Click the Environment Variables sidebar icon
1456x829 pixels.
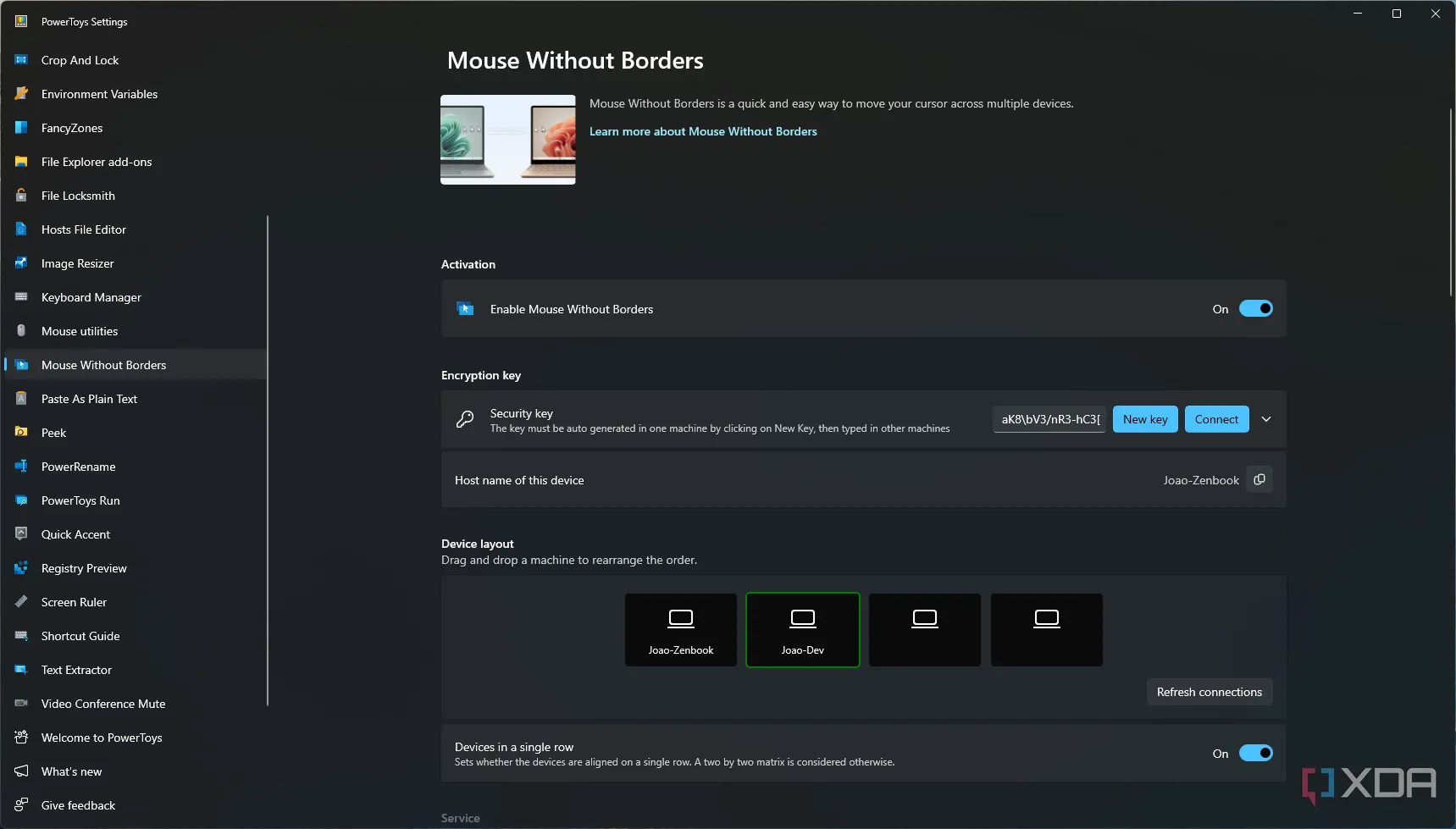pos(21,94)
